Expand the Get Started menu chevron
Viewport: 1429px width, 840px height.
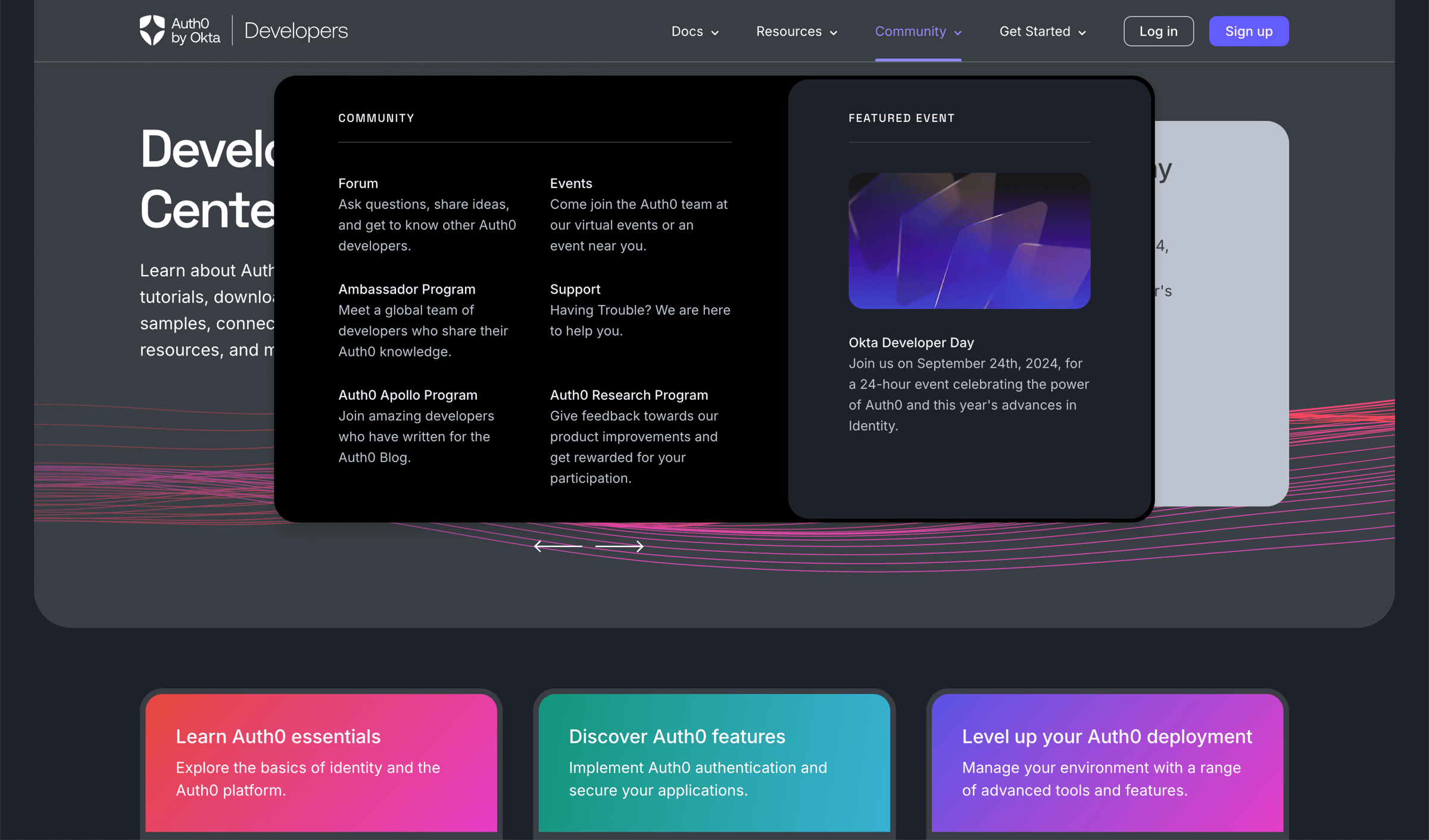pyautogui.click(x=1082, y=33)
